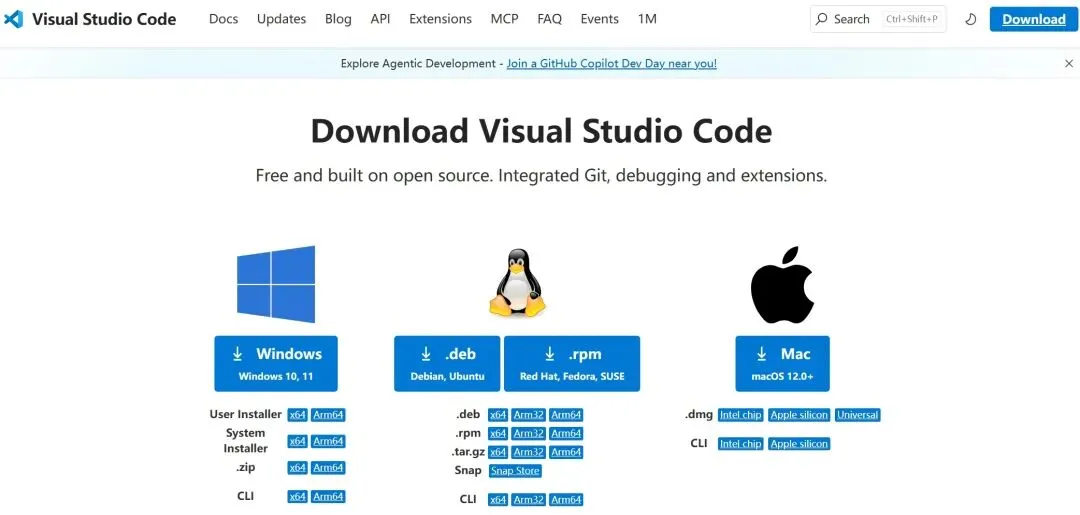Select .dmg Intel chip link
1080x515 pixels.
pyautogui.click(x=740, y=414)
